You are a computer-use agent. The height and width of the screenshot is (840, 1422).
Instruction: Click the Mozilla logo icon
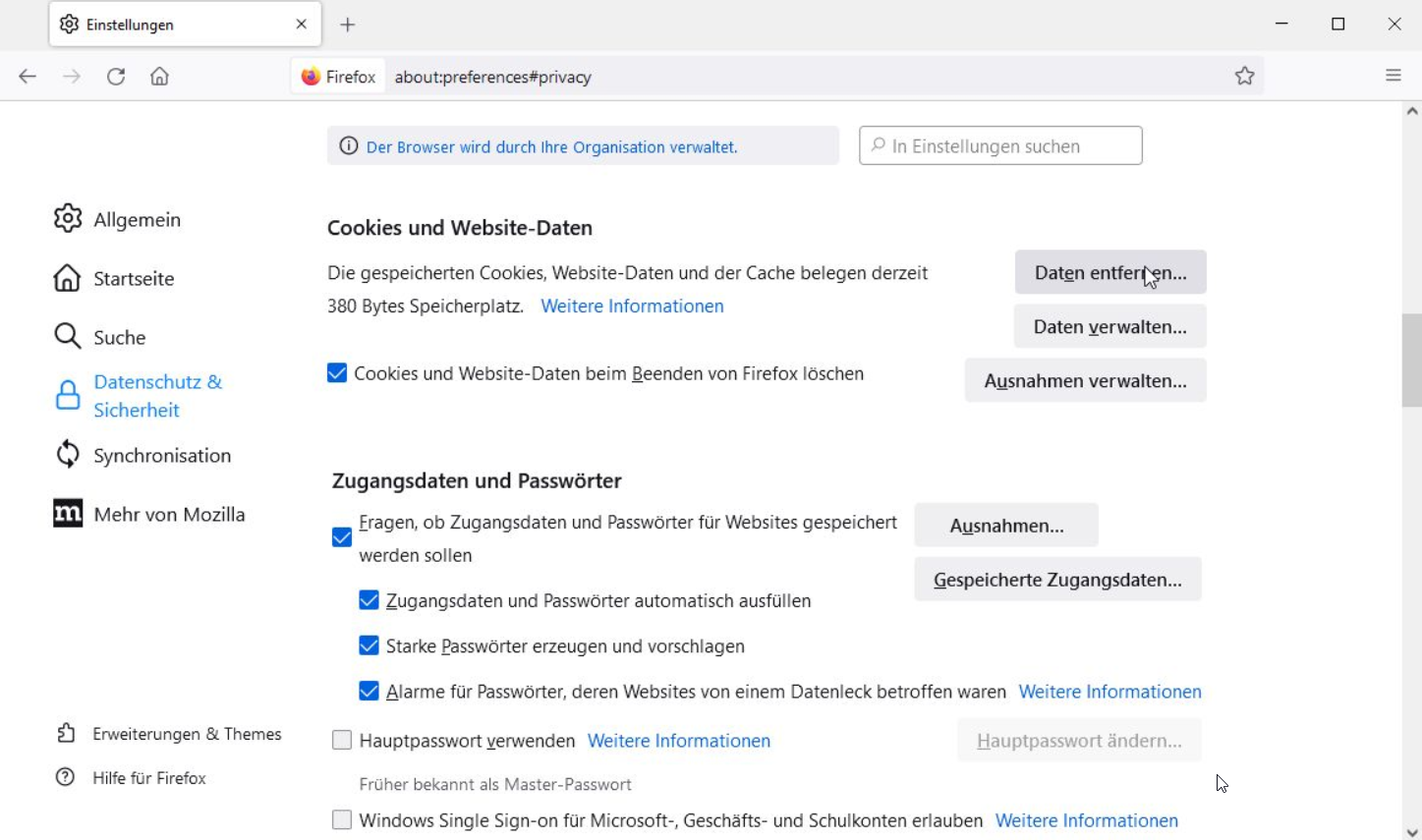tap(68, 513)
